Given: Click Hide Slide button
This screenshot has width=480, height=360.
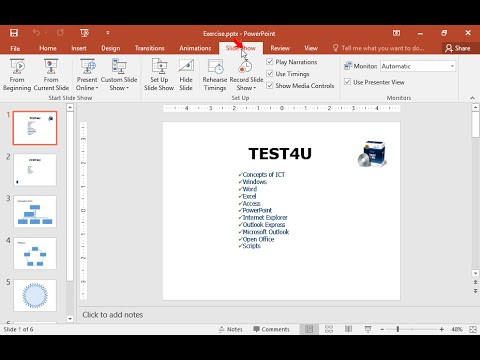Looking at the screenshot, I should click(186, 75).
